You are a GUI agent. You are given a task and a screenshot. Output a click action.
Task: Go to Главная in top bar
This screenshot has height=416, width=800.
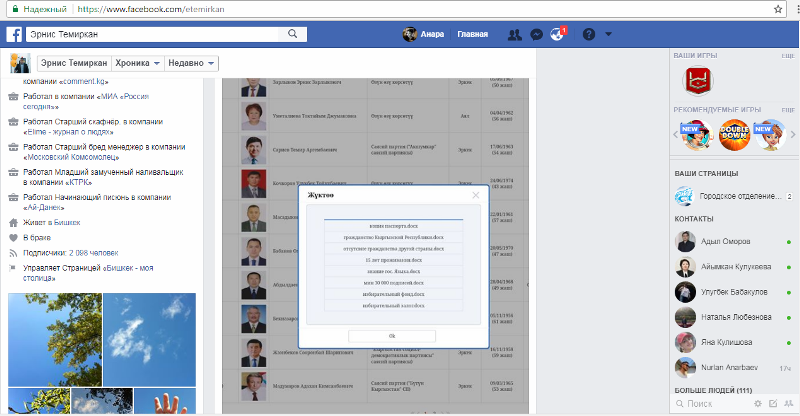coord(473,34)
